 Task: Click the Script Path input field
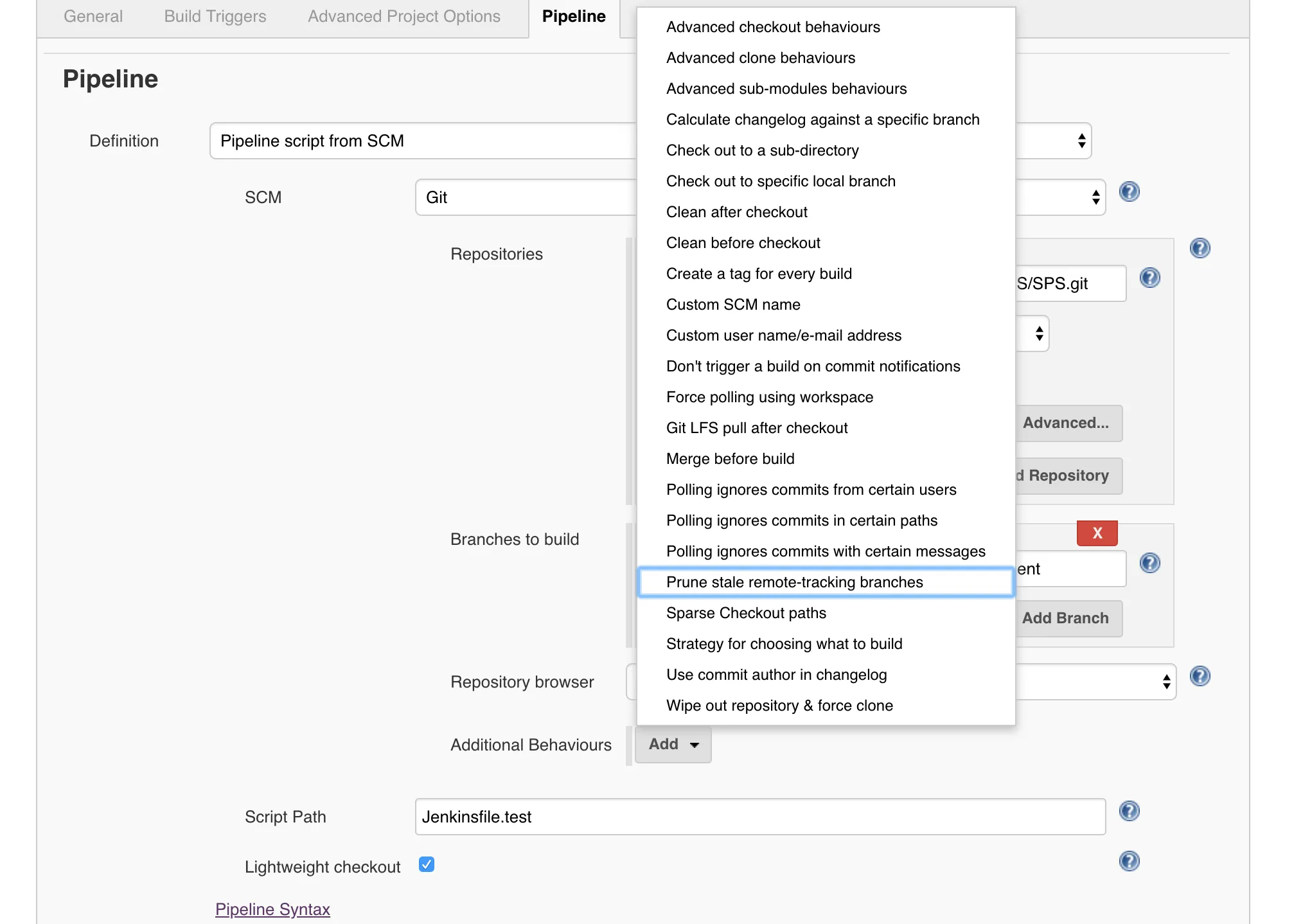pyautogui.click(x=759, y=817)
